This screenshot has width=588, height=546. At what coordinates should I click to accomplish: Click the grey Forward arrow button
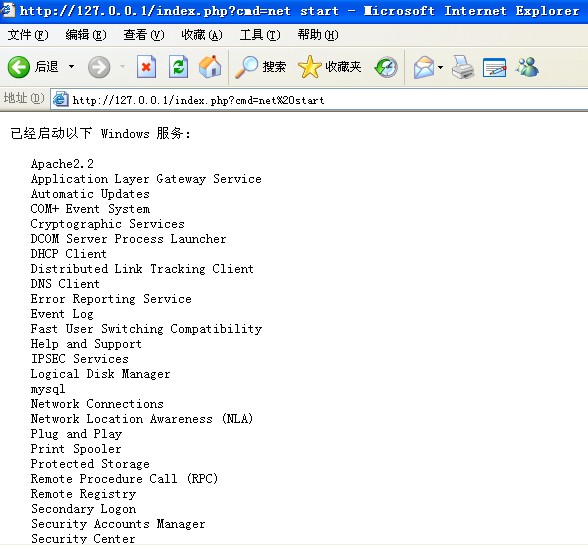(99, 67)
